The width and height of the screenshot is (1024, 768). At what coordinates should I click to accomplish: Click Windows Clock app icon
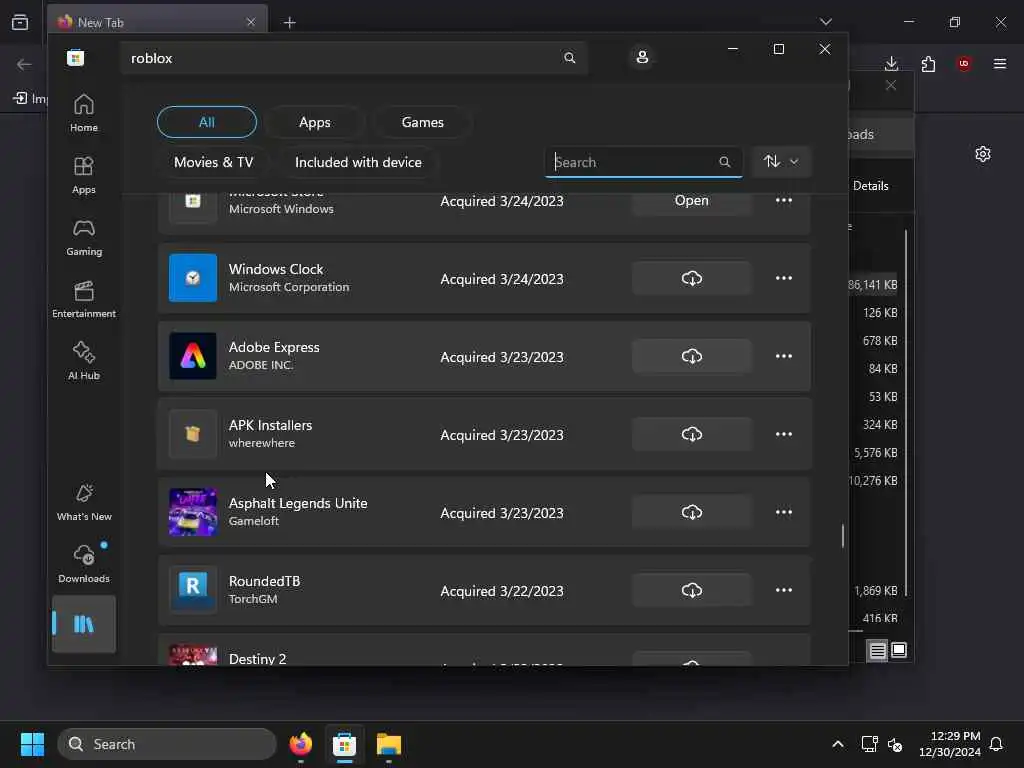coord(193,278)
